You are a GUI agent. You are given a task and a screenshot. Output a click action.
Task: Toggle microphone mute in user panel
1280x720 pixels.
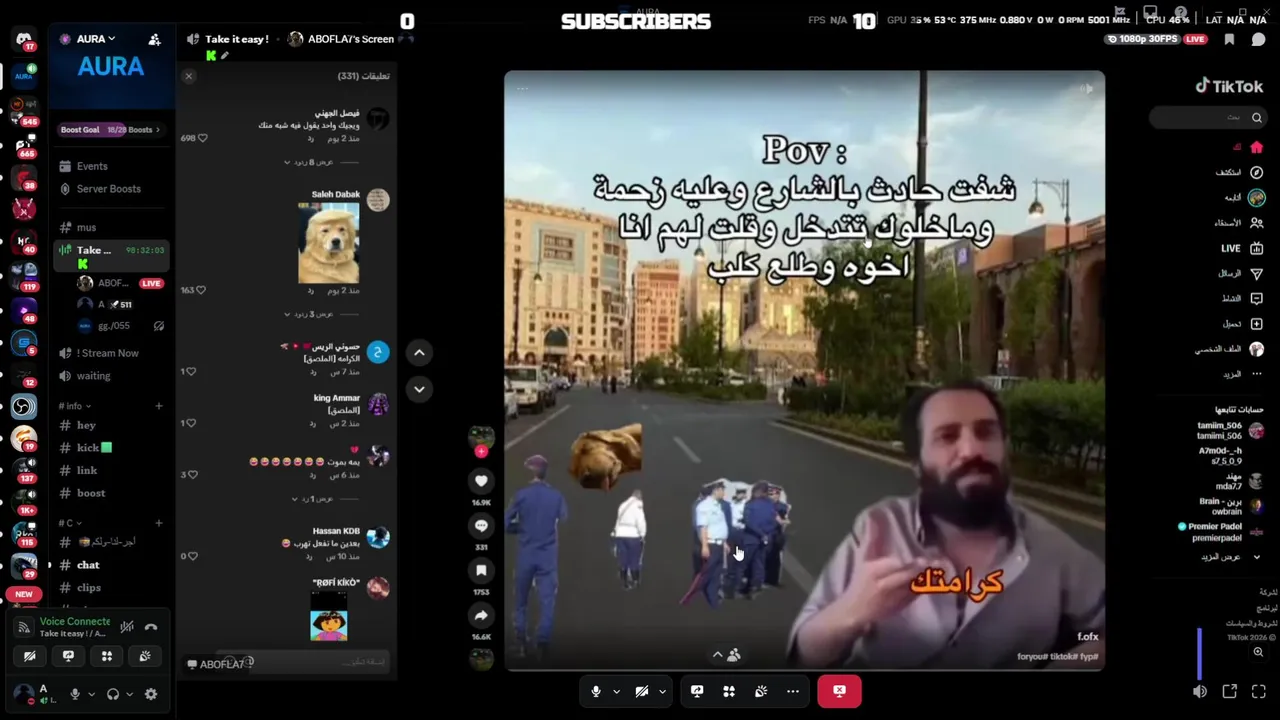point(75,694)
